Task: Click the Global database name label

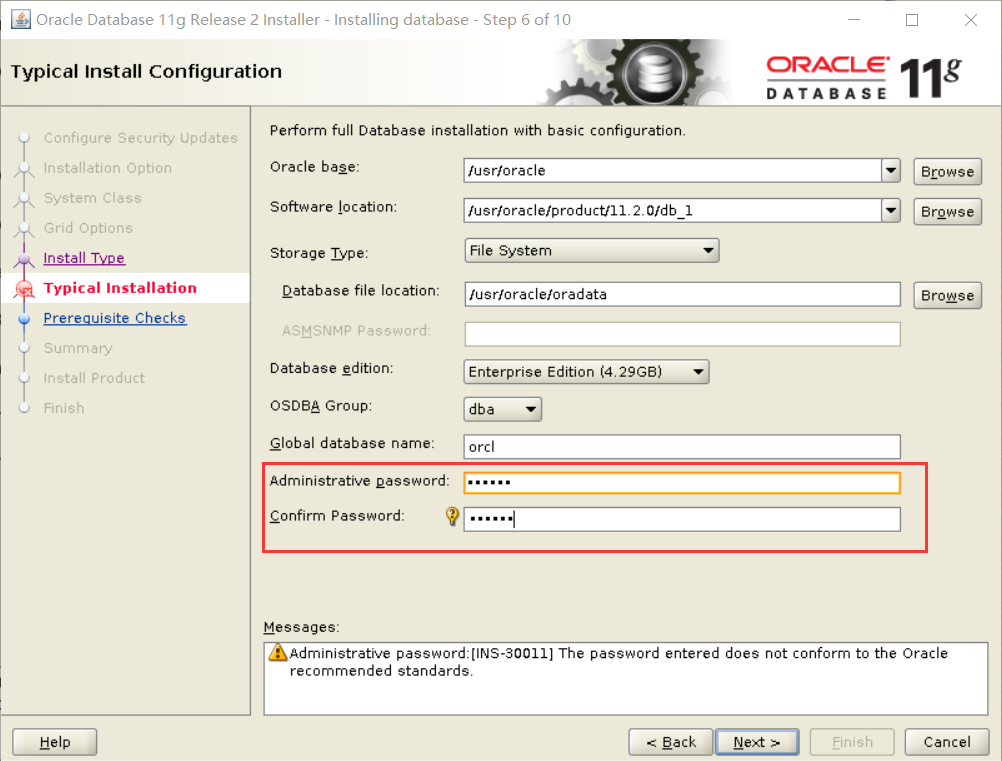Action: coord(352,443)
